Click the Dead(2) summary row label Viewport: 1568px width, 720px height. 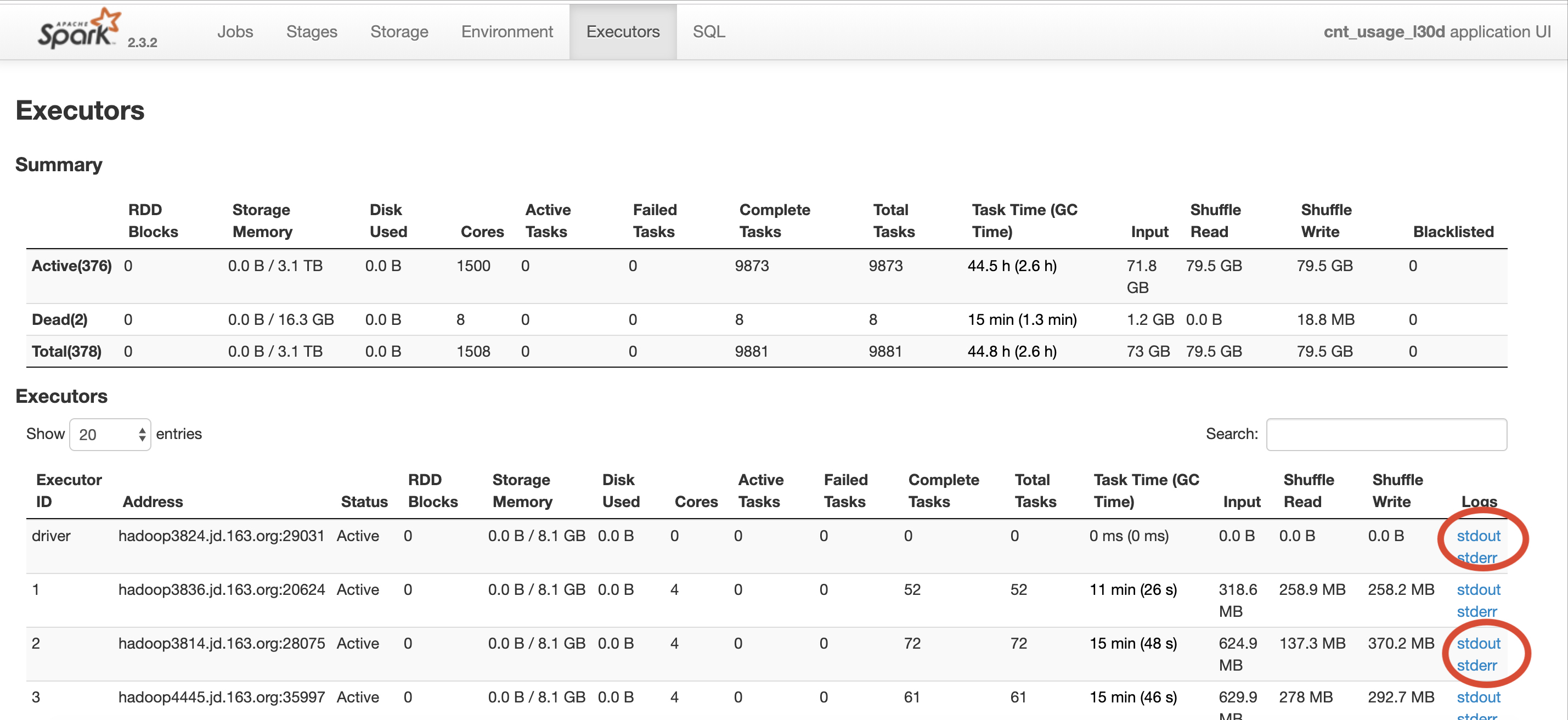[x=60, y=319]
